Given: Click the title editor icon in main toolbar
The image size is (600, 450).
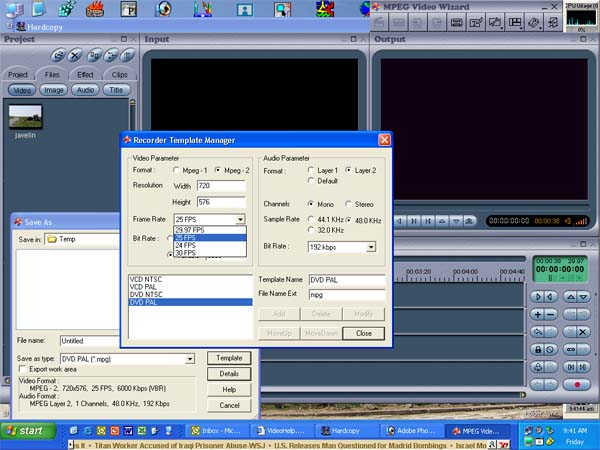Looking at the screenshot, I should click(x=476, y=23).
